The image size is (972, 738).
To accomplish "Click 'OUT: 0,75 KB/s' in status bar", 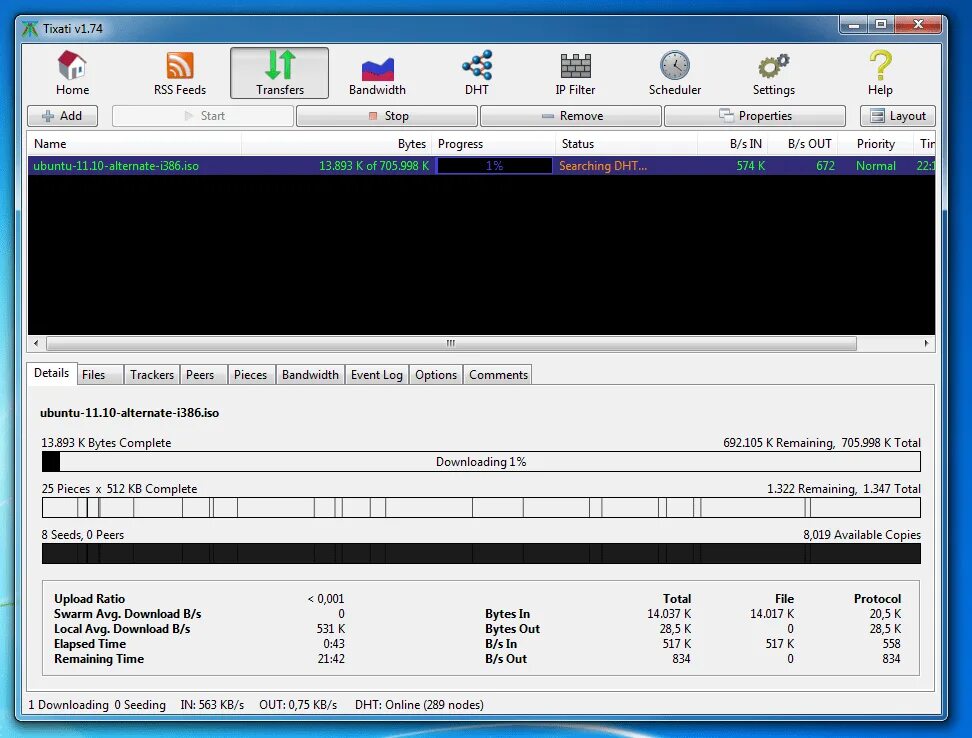I will (298, 705).
